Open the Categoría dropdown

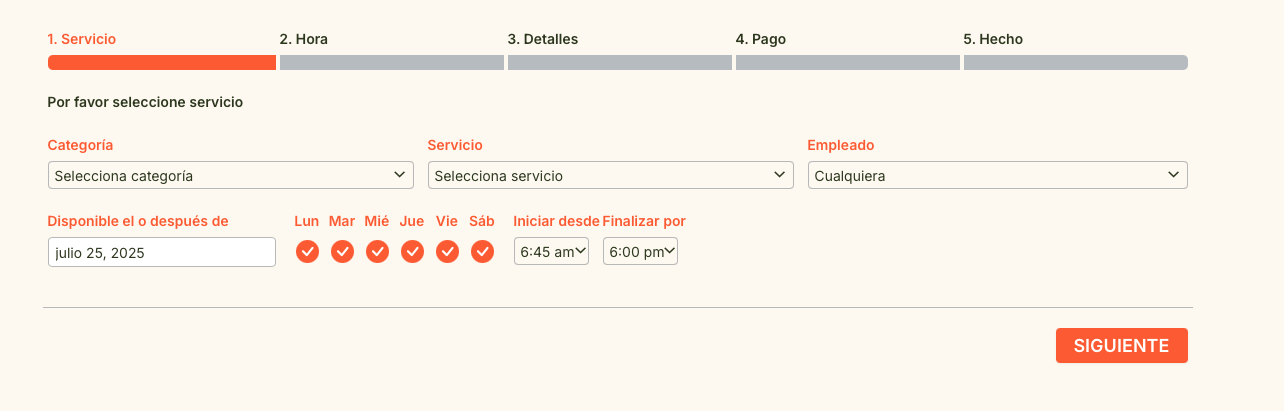pyautogui.click(x=230, y=176)
